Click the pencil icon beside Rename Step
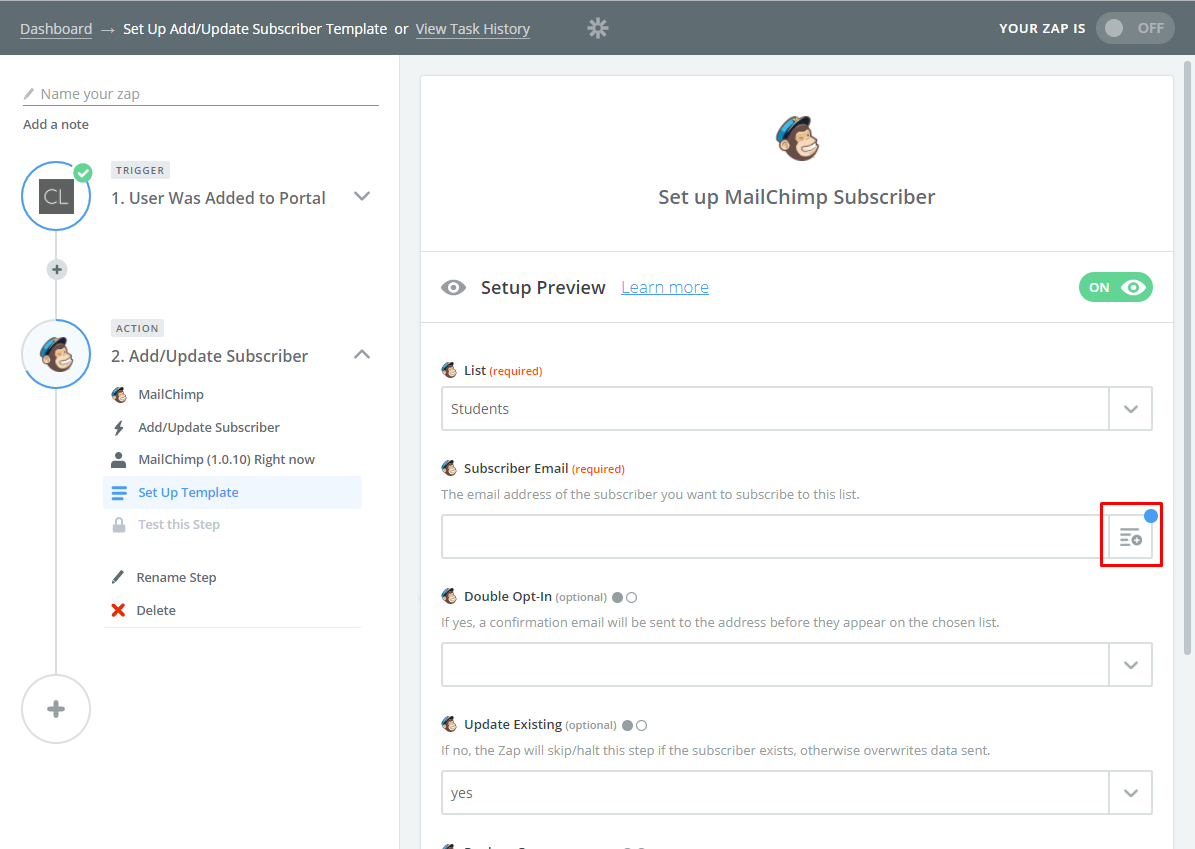 tap(117, 577)
